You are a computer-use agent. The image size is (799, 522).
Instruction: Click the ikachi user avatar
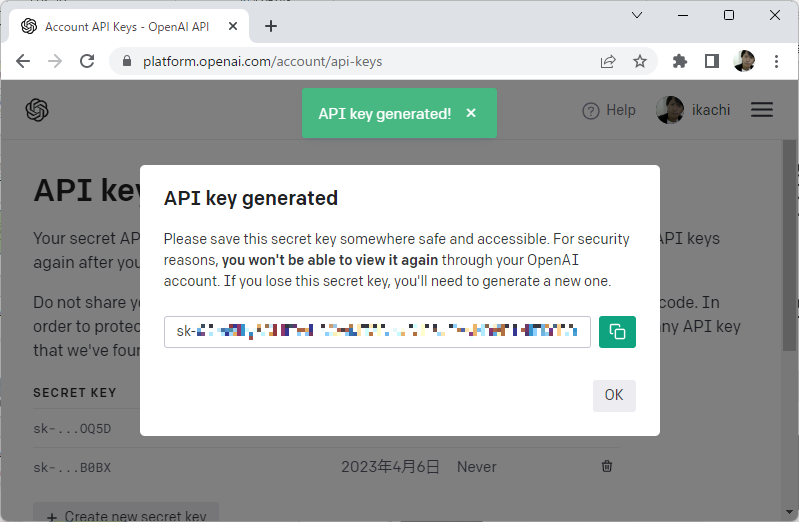[669, 110]
